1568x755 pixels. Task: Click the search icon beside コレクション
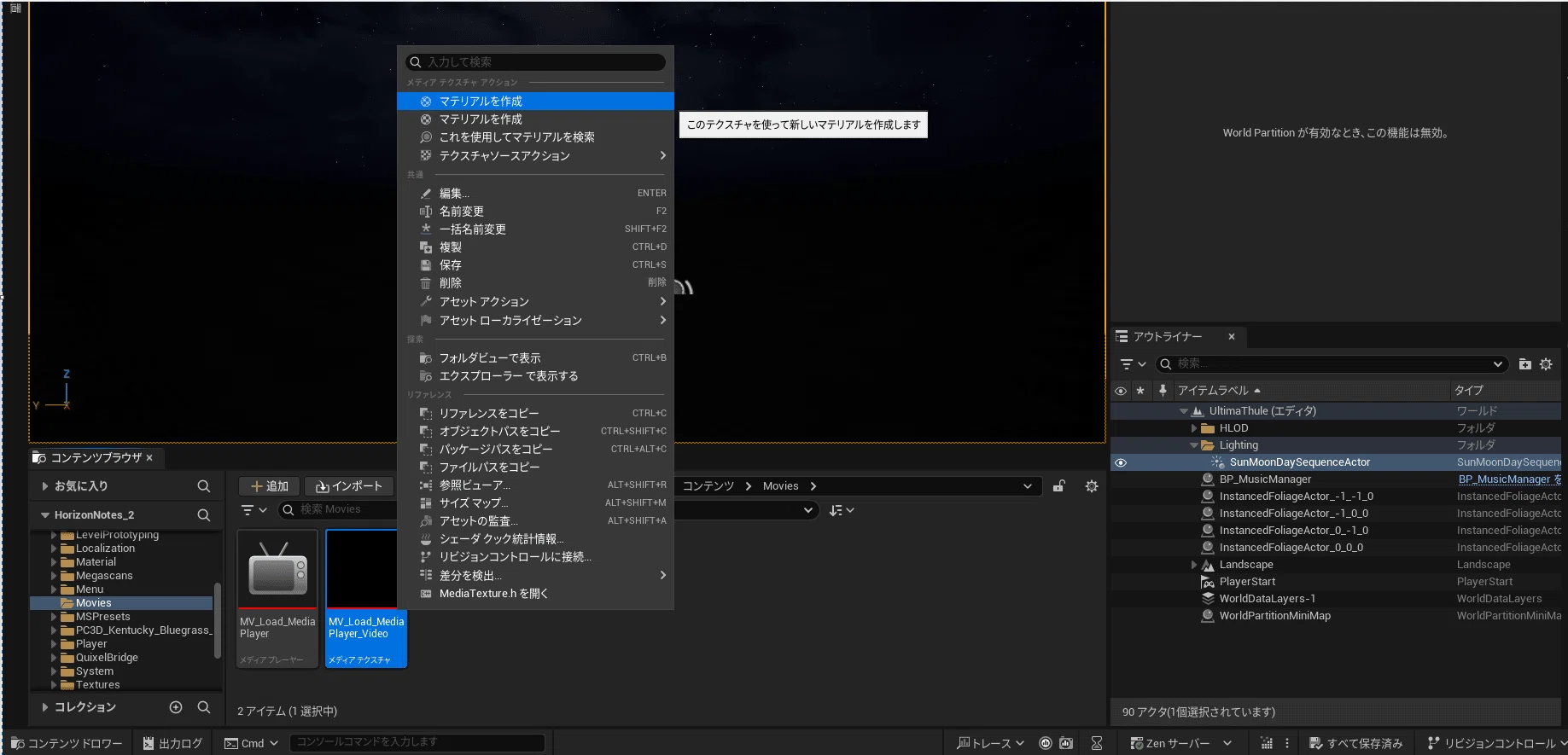(204, 707)
